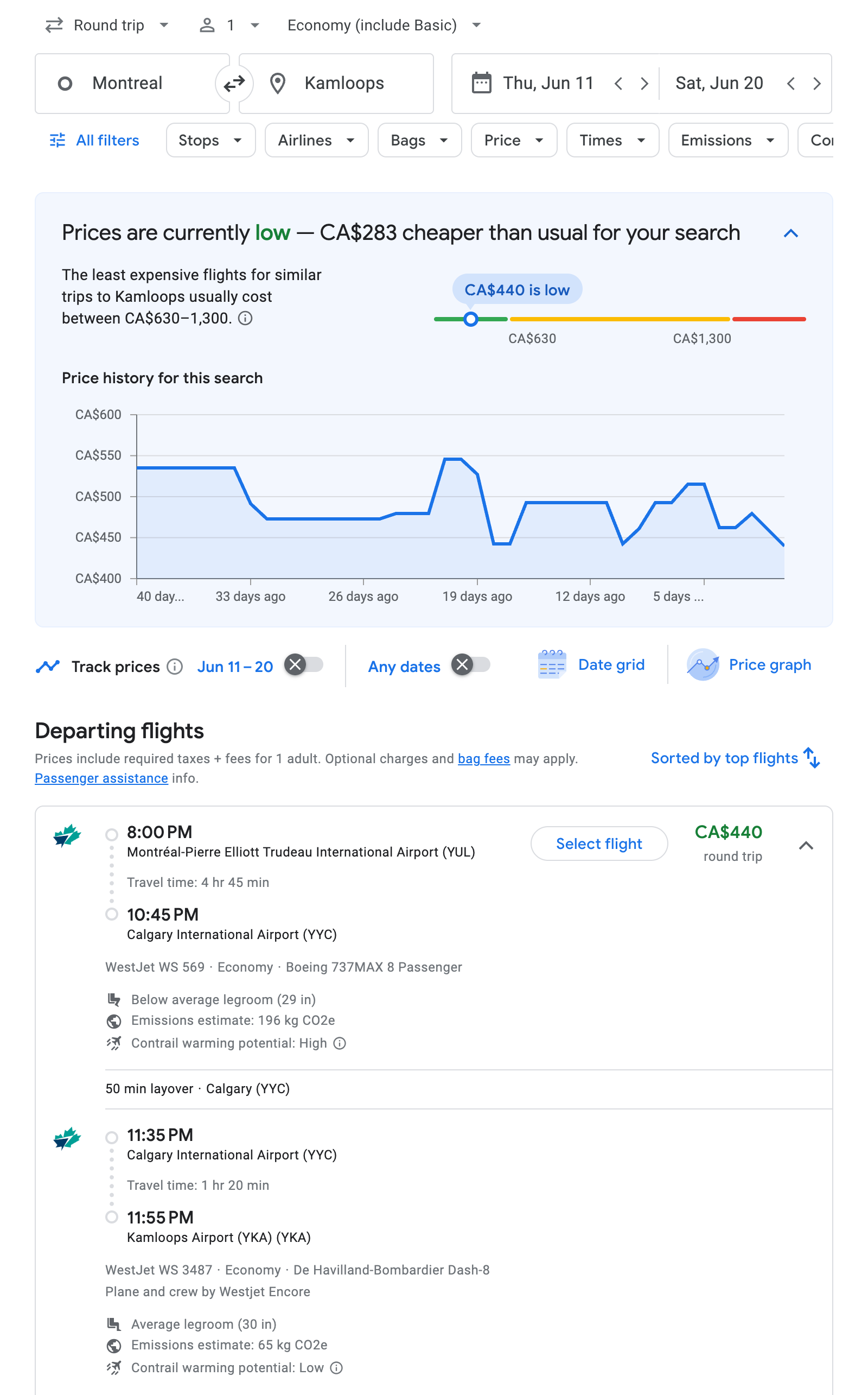Open the Passenger assistance link
This screenshot has height=1395, width=868.
(x=101, y=778)
